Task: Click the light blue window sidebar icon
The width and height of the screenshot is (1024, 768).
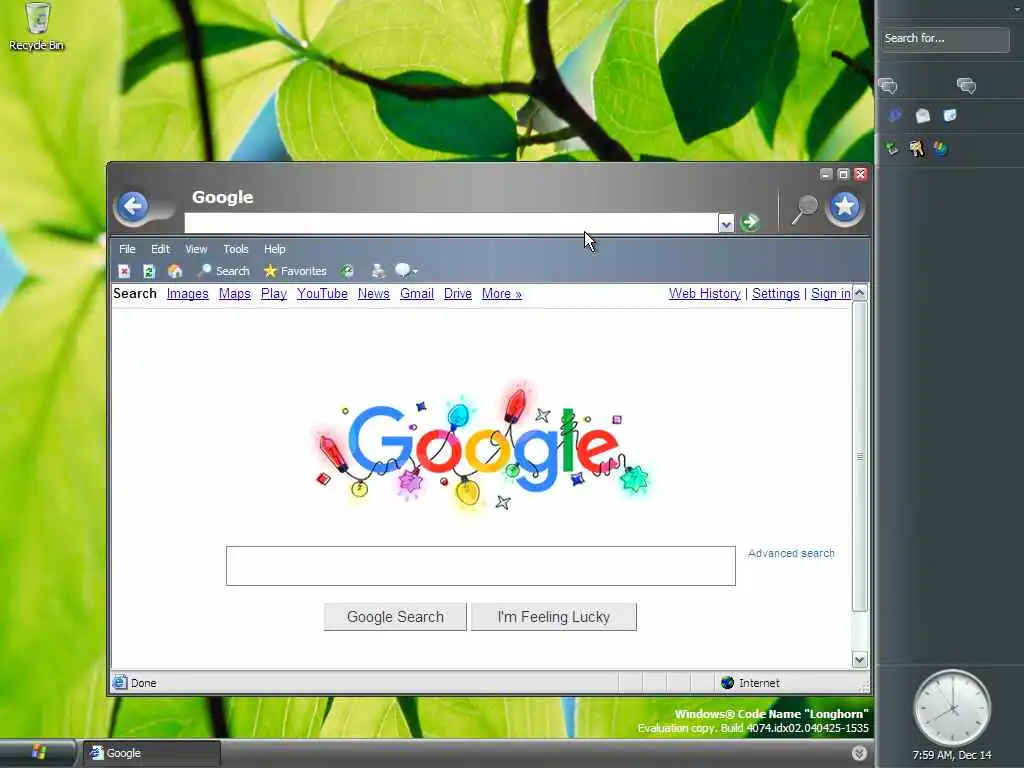Action: (950, 116)
